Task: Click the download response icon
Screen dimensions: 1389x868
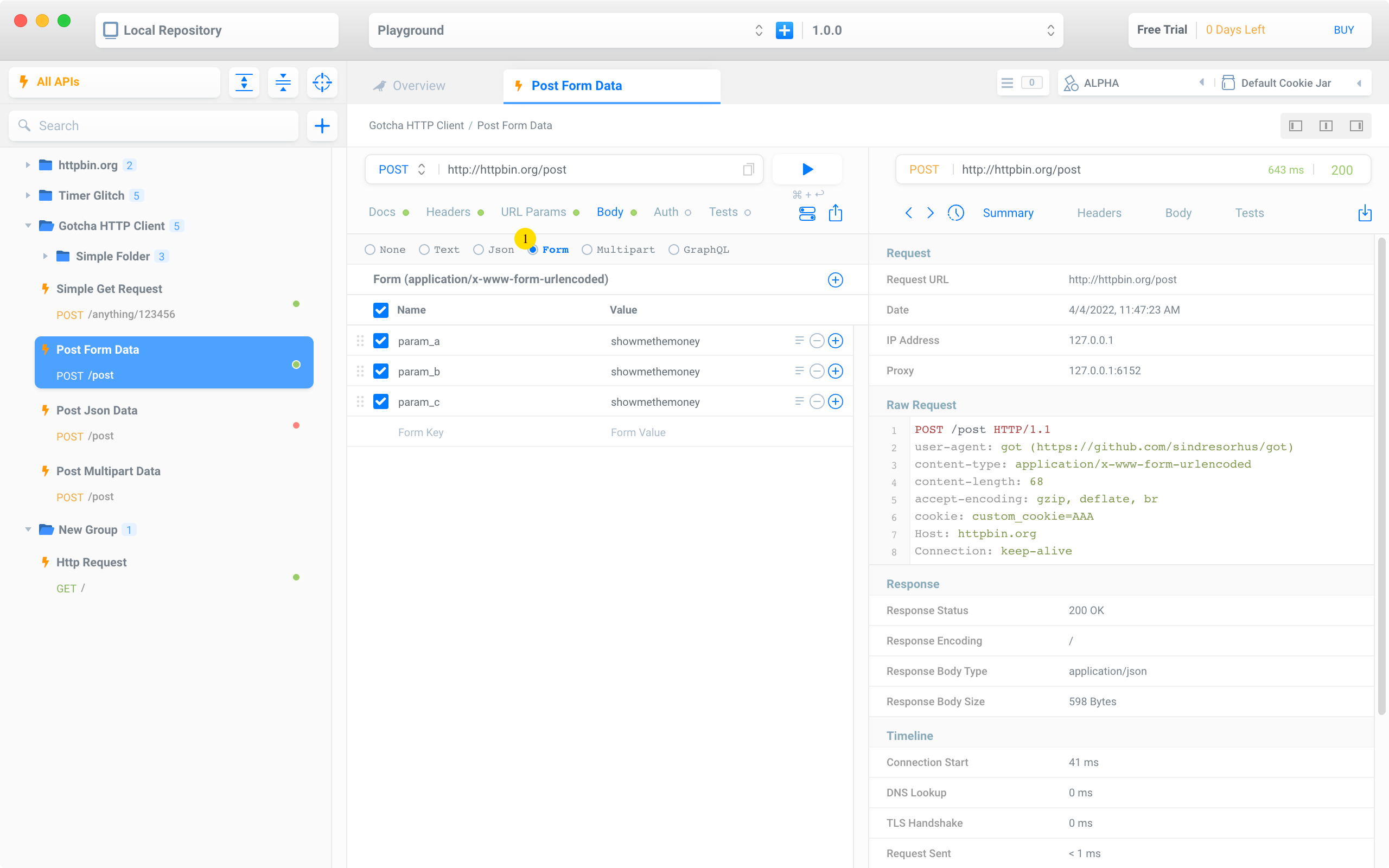Action: coord(1365,213)
